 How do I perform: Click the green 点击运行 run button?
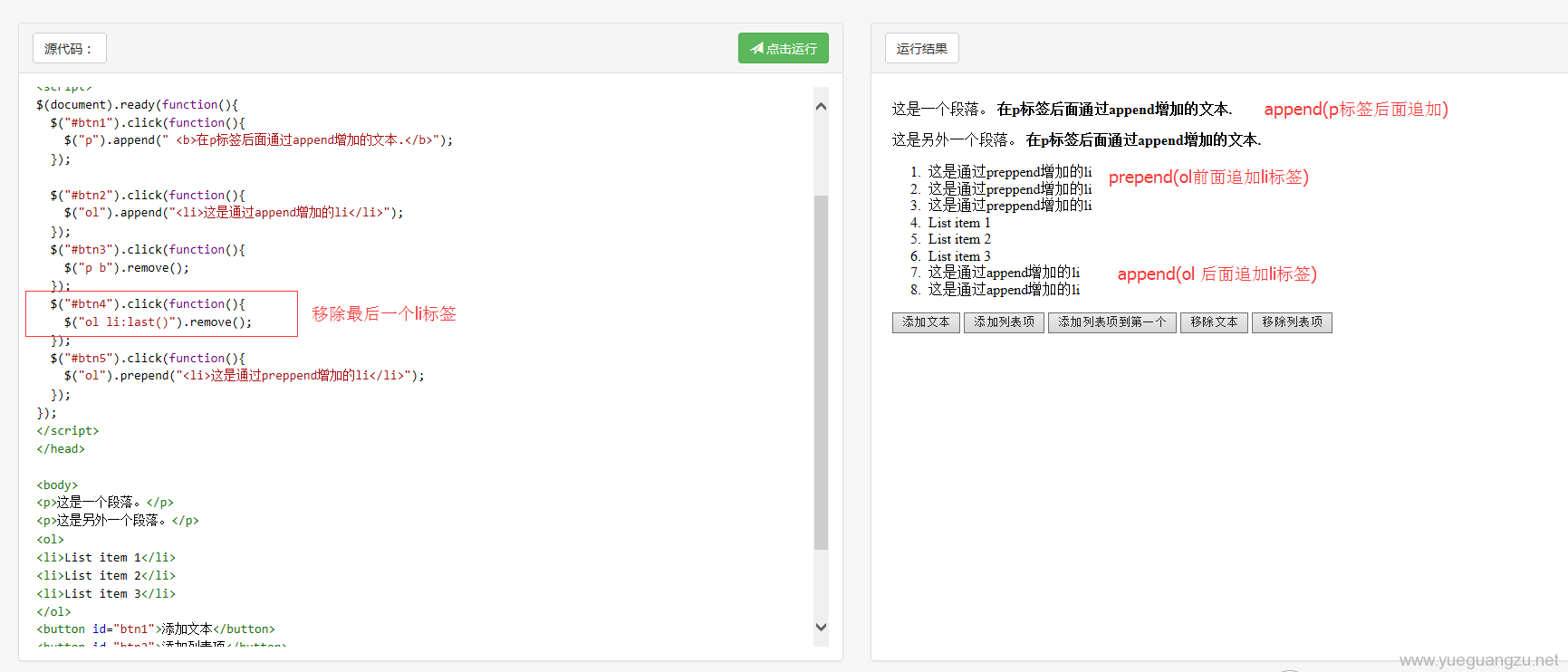[x=783, y=48]
